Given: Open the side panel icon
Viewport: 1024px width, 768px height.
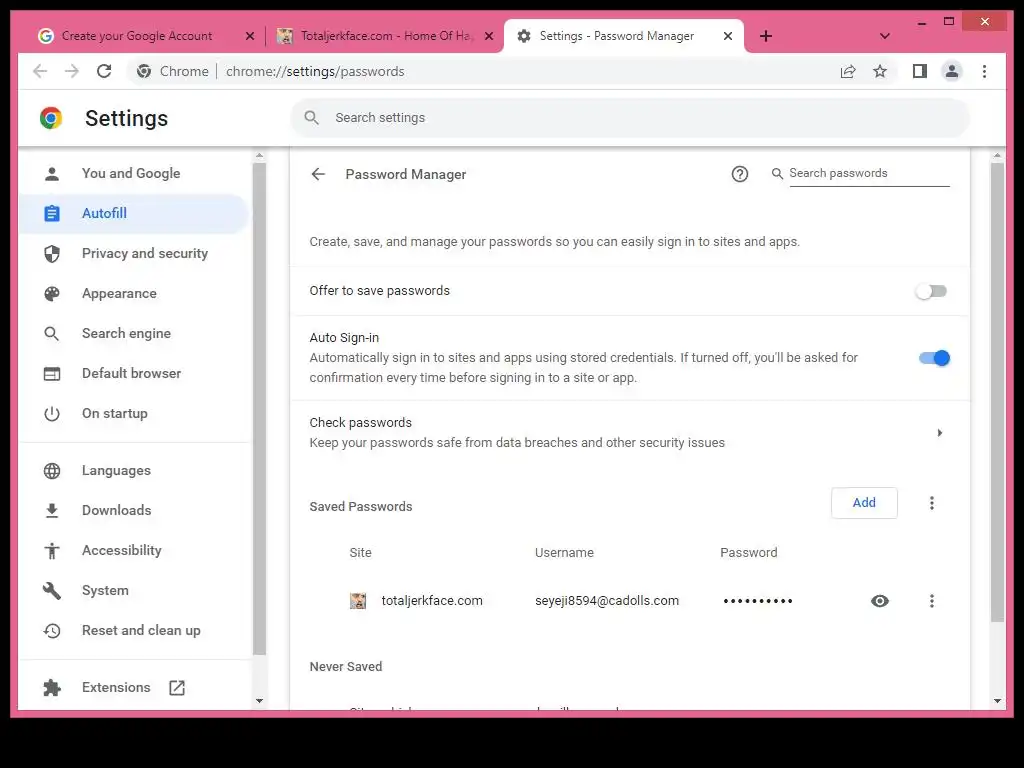Looking at the screenshot, I should [x=920, y=71].
